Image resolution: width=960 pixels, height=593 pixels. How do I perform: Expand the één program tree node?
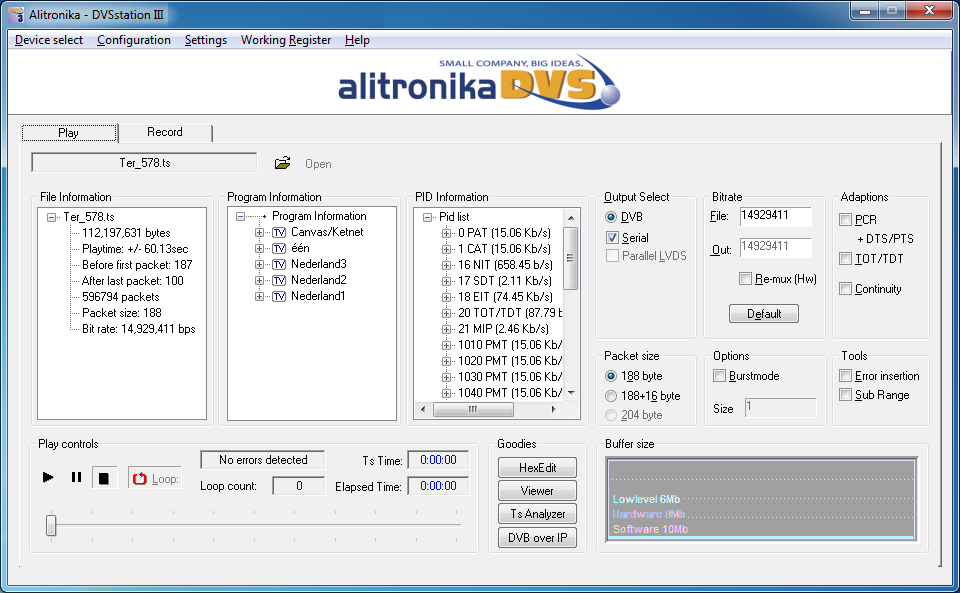(x=260, y=248)
